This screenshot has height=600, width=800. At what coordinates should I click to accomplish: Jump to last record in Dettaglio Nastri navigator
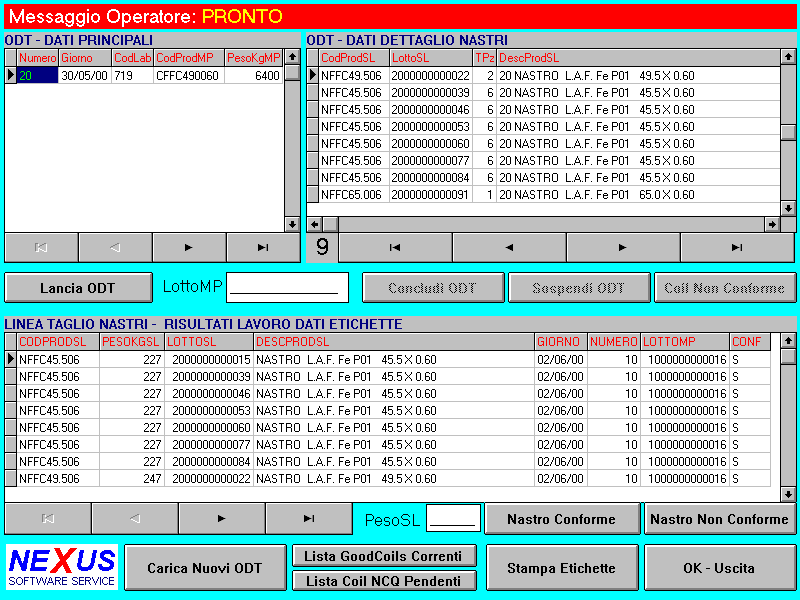[737, 247]
